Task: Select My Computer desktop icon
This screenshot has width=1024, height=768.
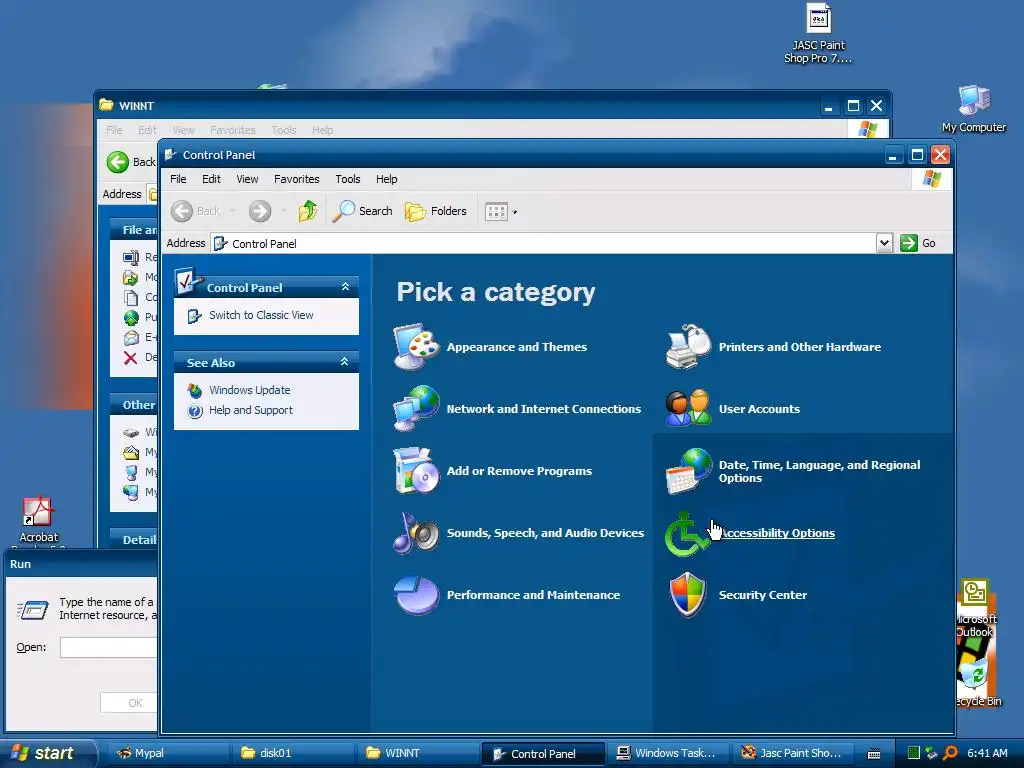Action: pyautogui.click(x=974, y=109)
